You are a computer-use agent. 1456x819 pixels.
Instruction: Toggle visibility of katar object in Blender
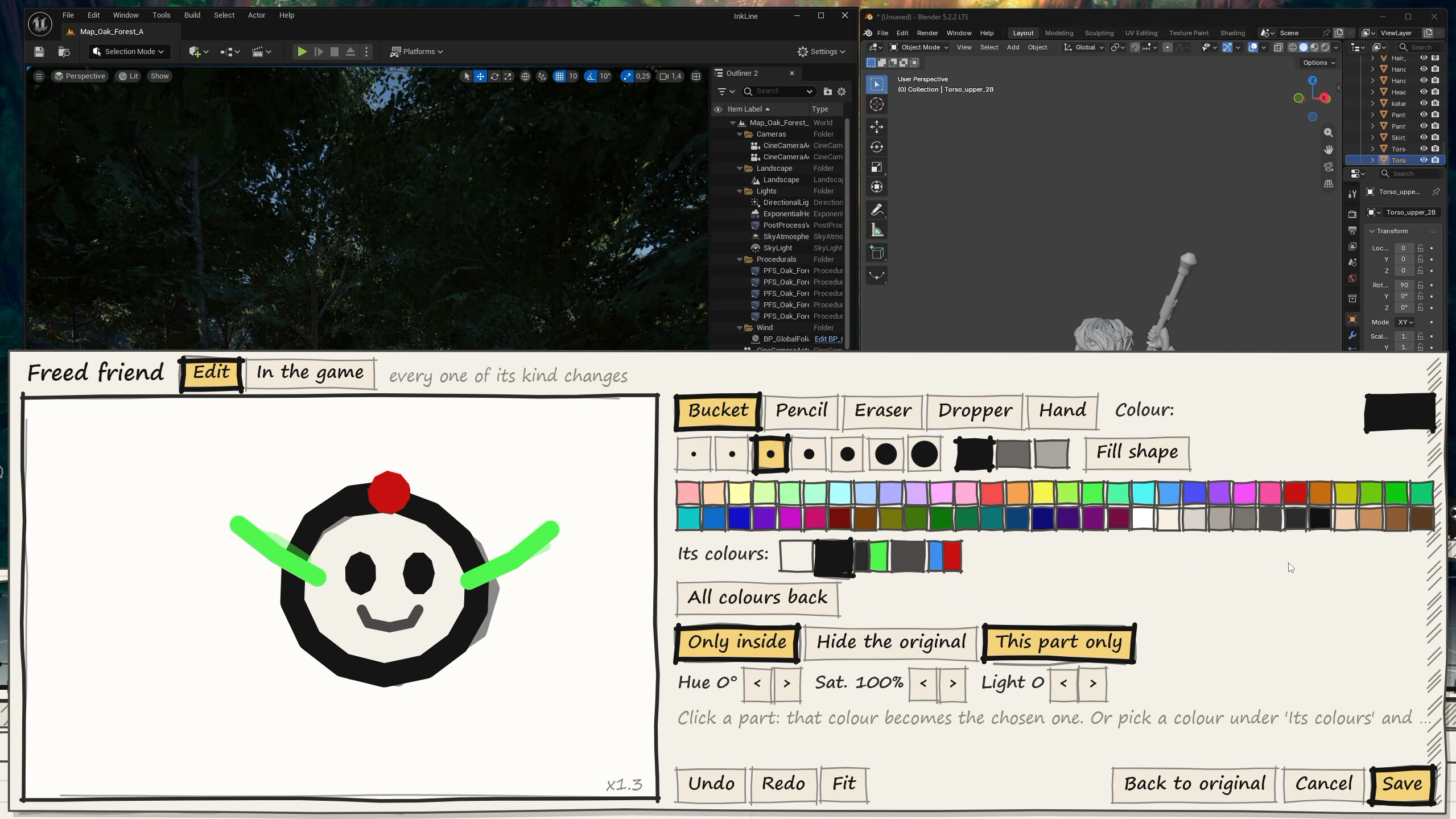(1424, 104)
